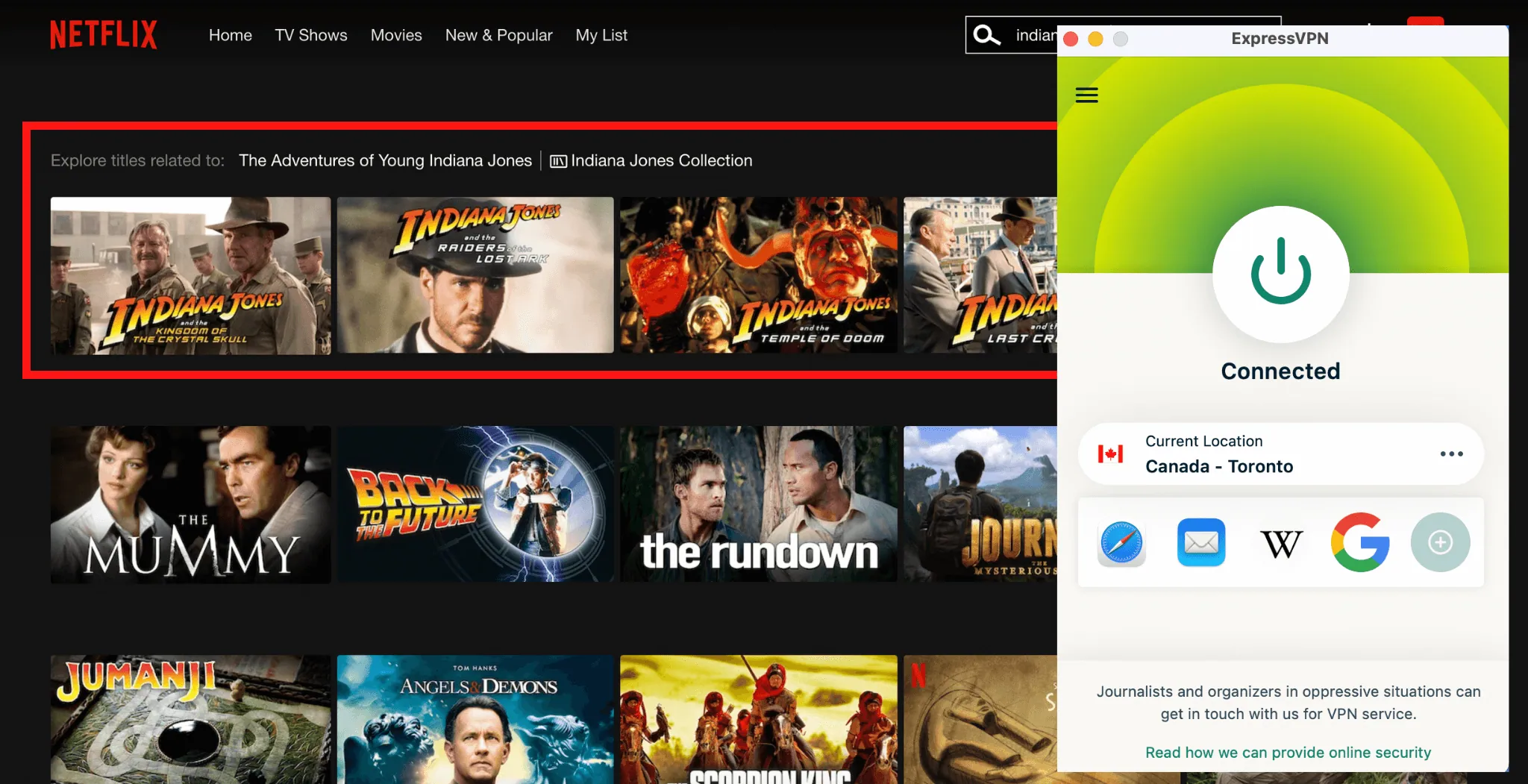Click the Netflix logo
1528x784 pixels.
(x=104, y=35)
